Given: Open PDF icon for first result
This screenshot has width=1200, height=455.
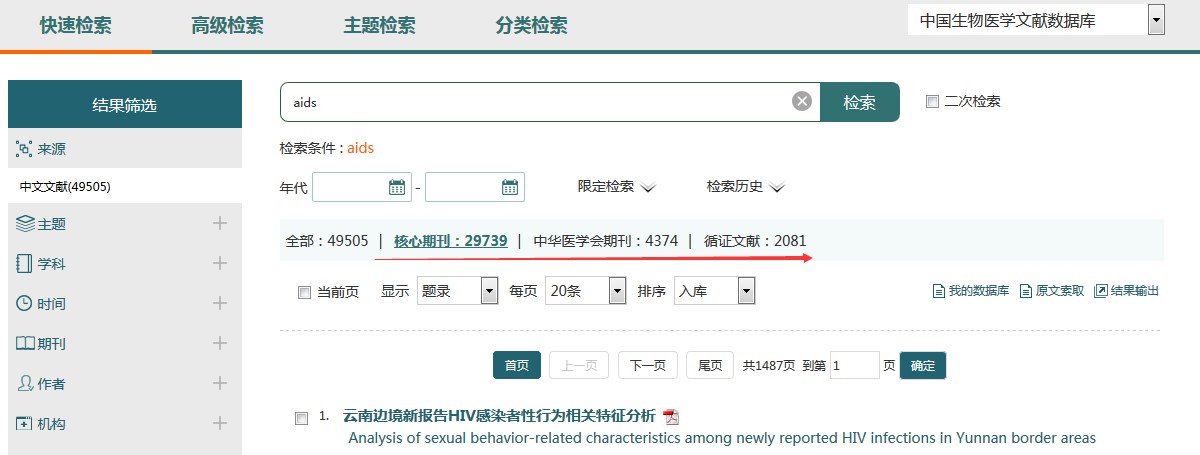Looking at the screenshot, I should point(671,417).
